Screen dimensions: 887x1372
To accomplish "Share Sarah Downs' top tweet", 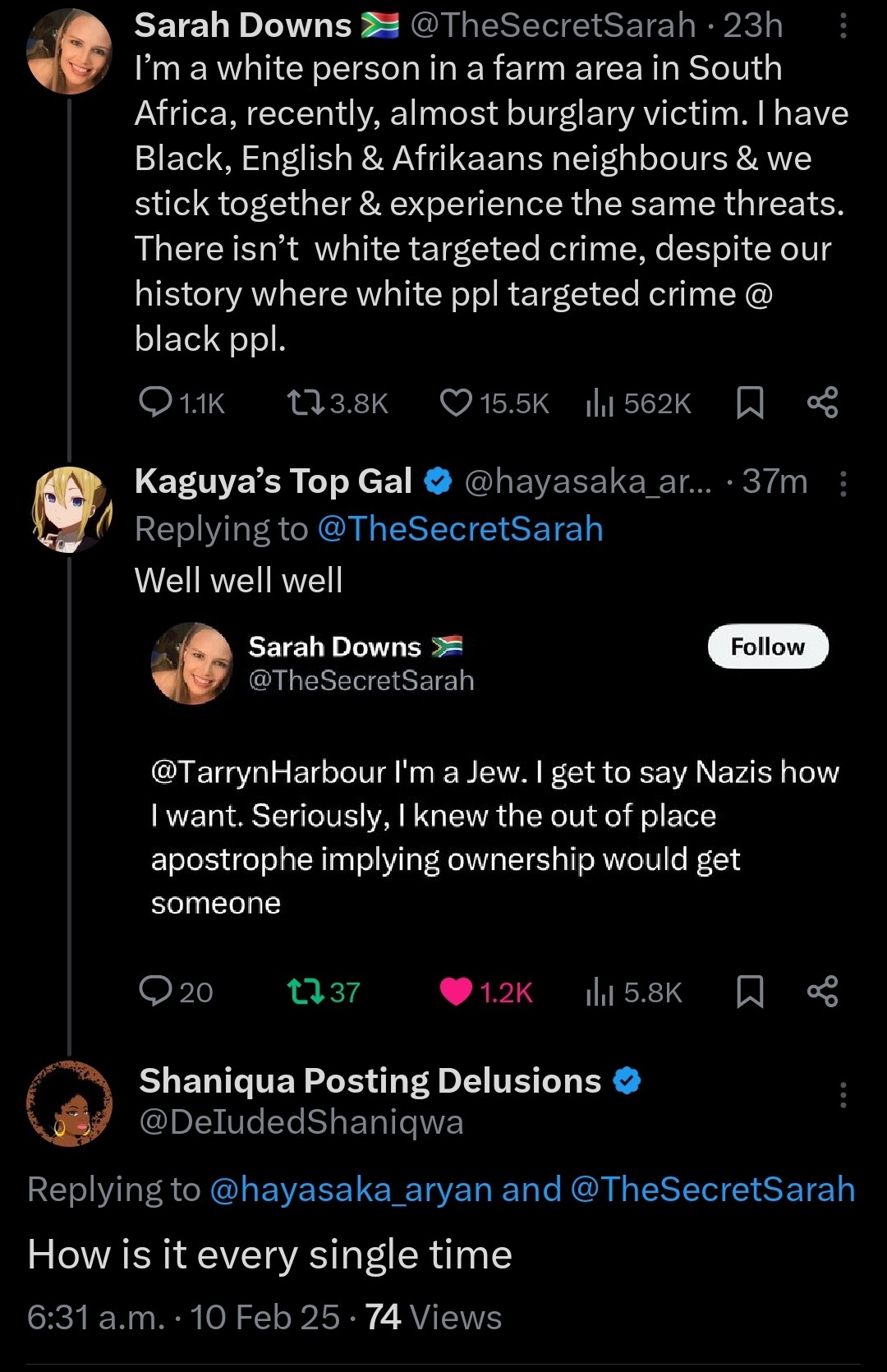I will coord(822,403).
